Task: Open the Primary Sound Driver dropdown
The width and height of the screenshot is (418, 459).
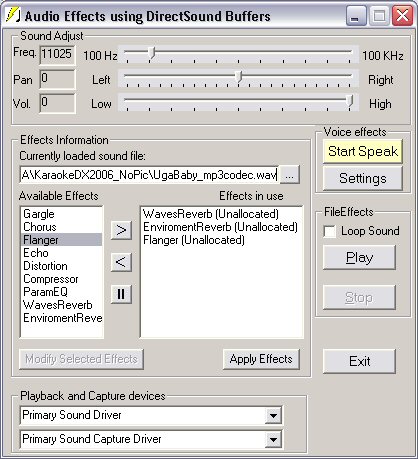Action: point(273,415)
